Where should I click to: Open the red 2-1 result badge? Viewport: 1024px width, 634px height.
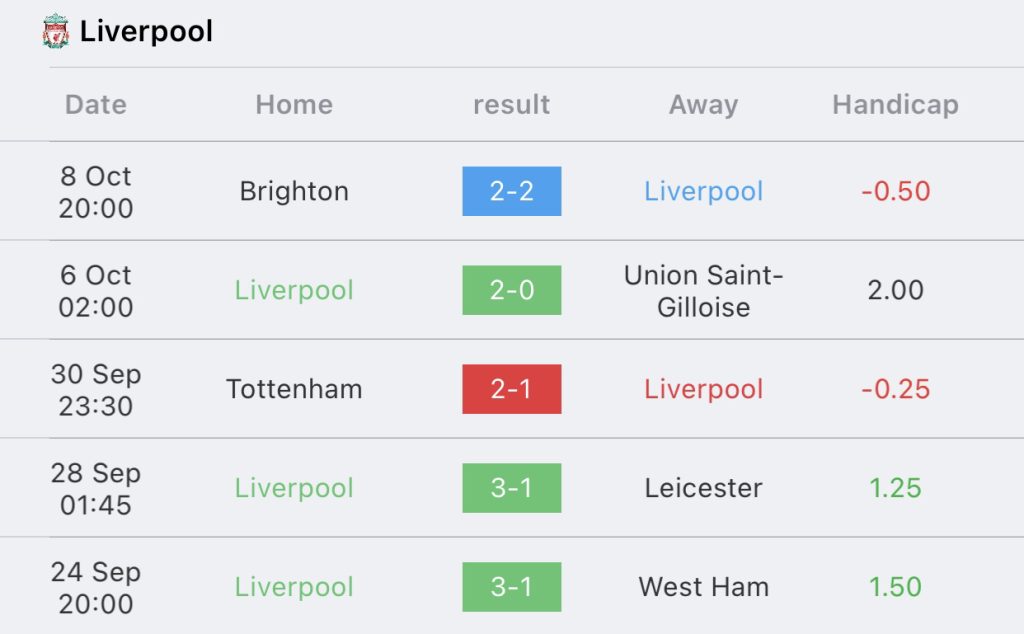coord(512,389)
